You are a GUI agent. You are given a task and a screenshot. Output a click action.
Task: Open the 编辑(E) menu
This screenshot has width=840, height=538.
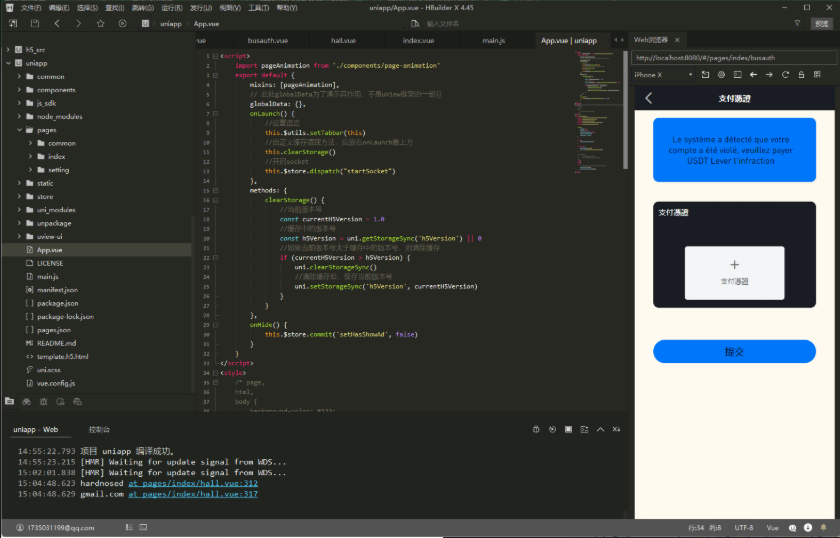(x=58, y=8)
